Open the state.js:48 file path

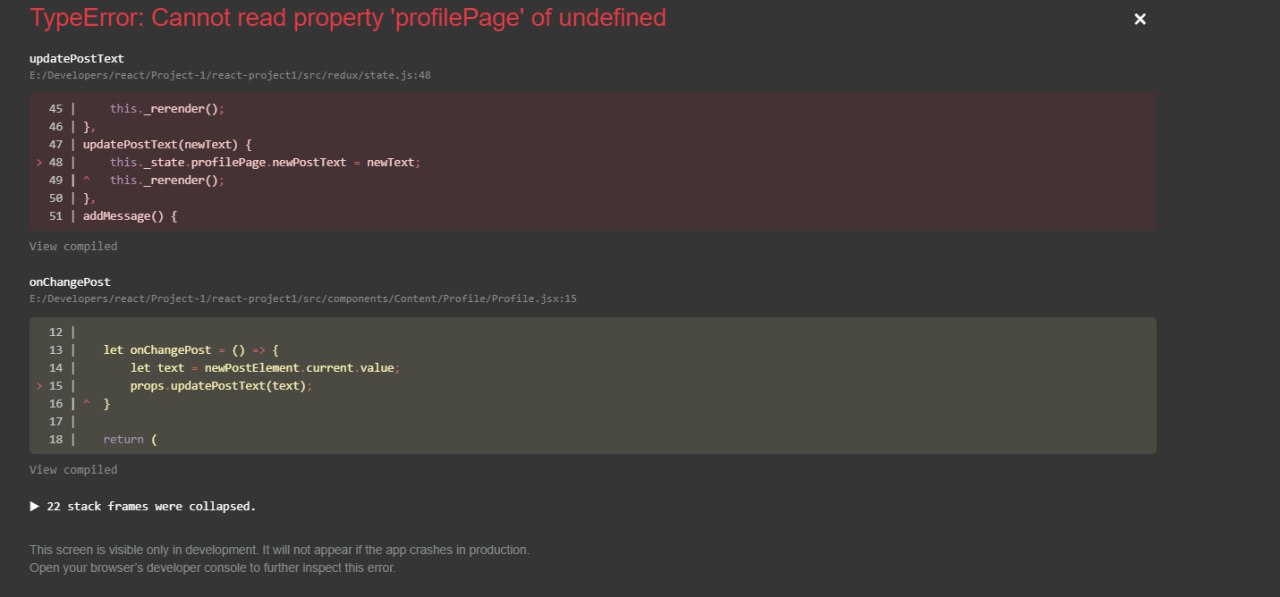point(230,75)
